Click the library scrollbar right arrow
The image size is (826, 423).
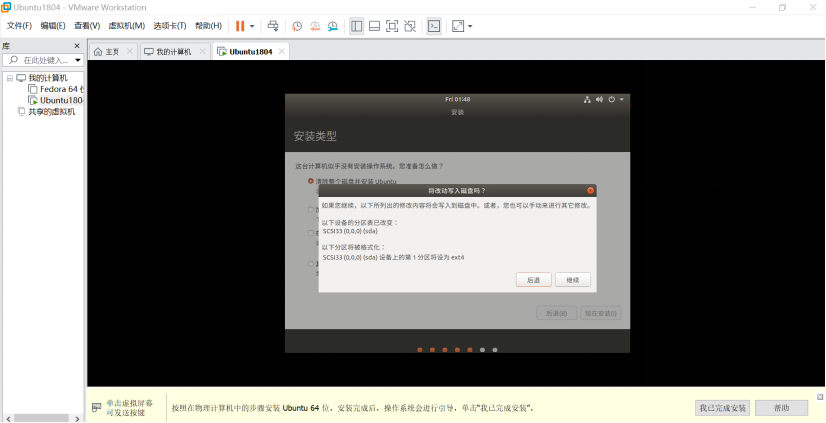click(77, 418)
